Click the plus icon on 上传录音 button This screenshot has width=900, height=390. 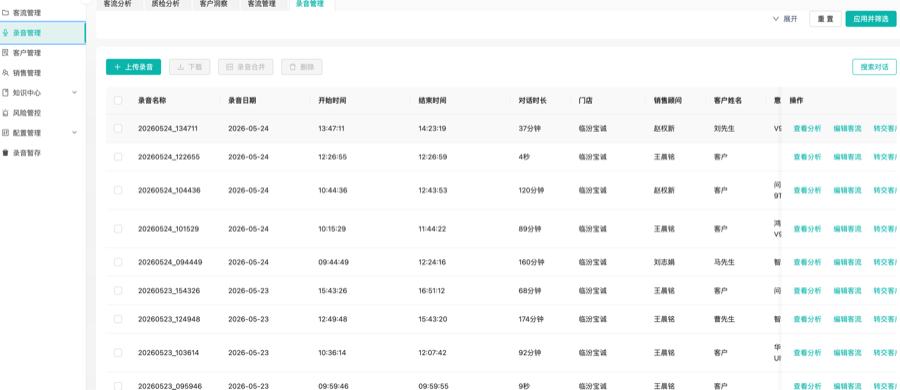(117, 67)
